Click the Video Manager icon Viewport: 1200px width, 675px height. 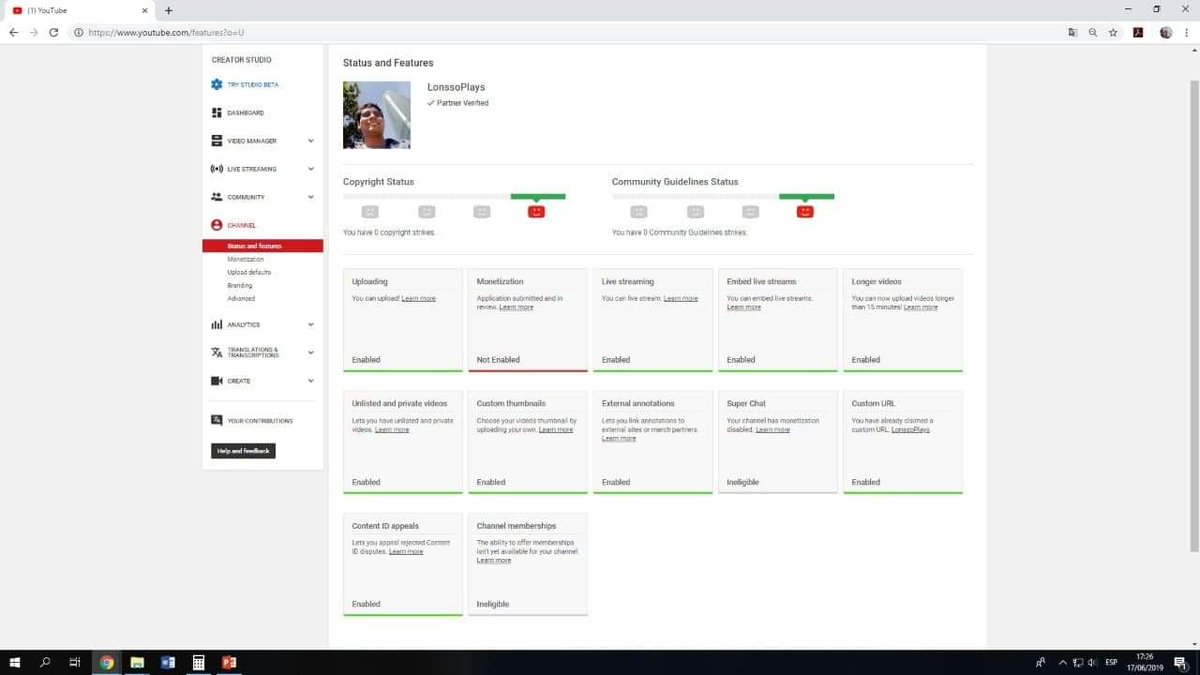(x=217, y=141)
